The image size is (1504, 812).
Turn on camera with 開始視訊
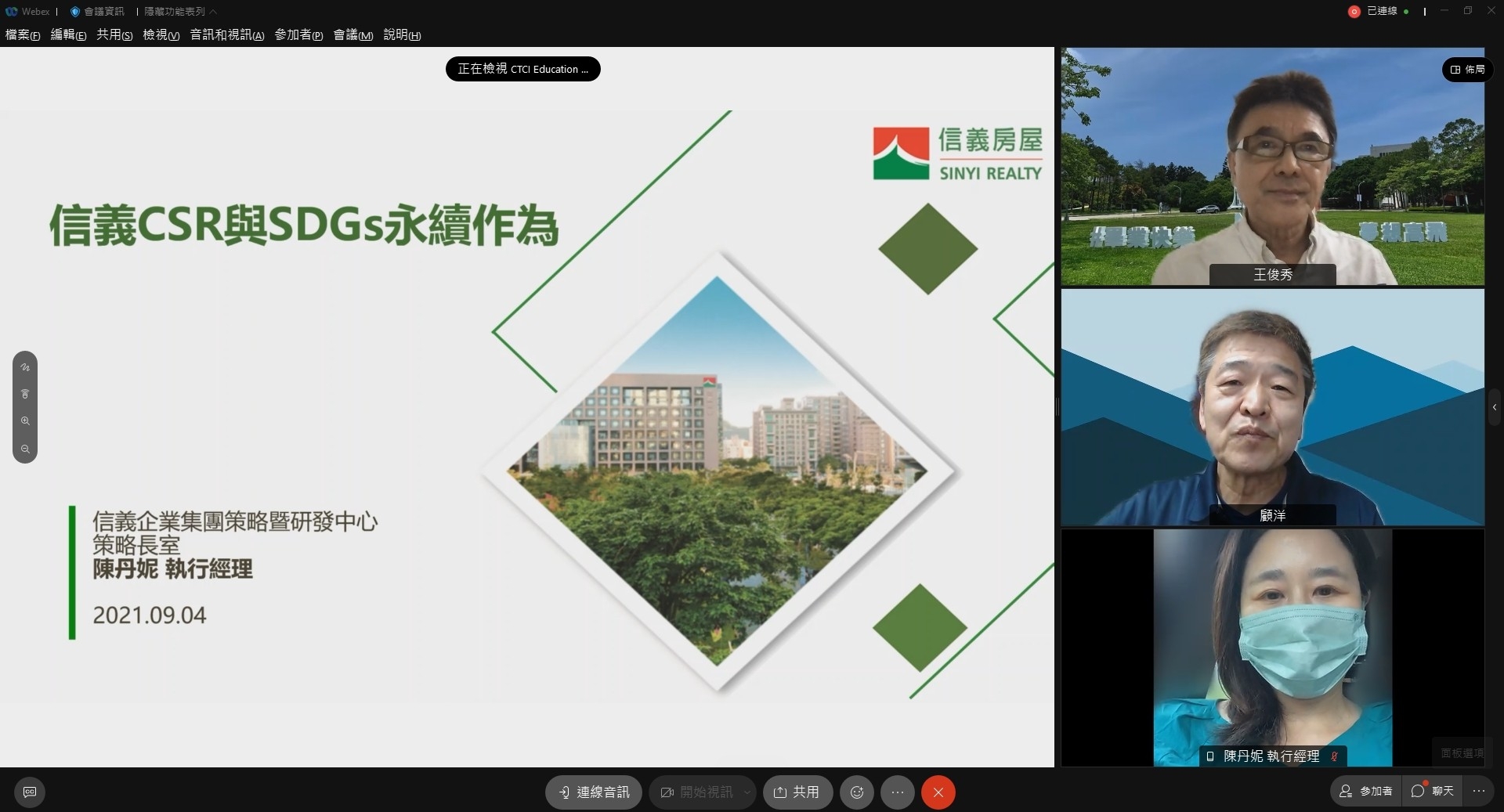pos(696,792)
